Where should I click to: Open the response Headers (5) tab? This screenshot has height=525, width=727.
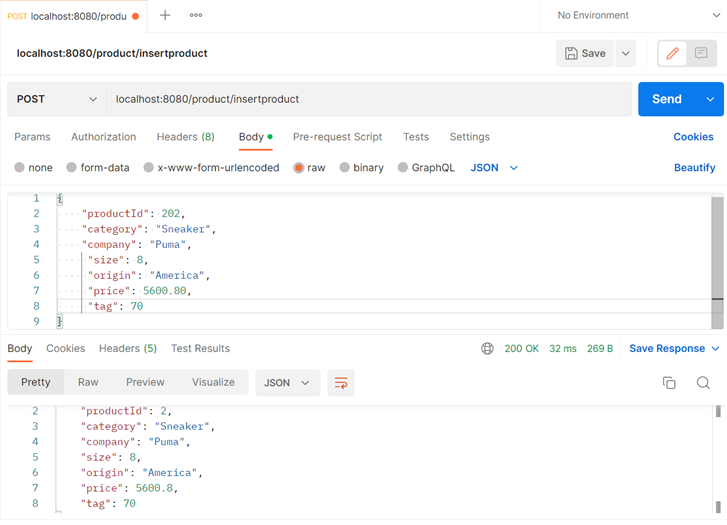coord(128,348)
